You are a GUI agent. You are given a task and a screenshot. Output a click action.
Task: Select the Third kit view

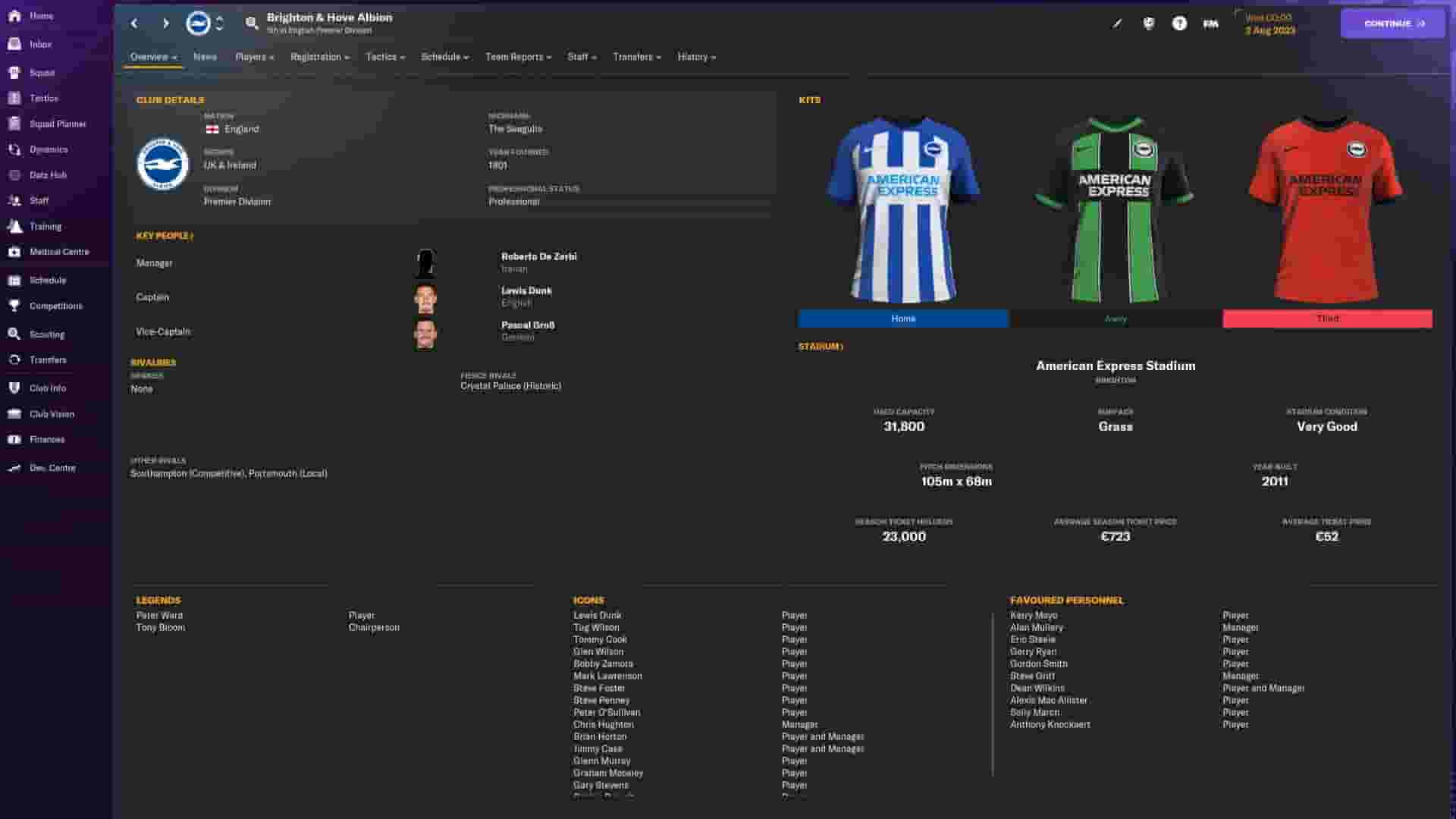(1327, 318)
